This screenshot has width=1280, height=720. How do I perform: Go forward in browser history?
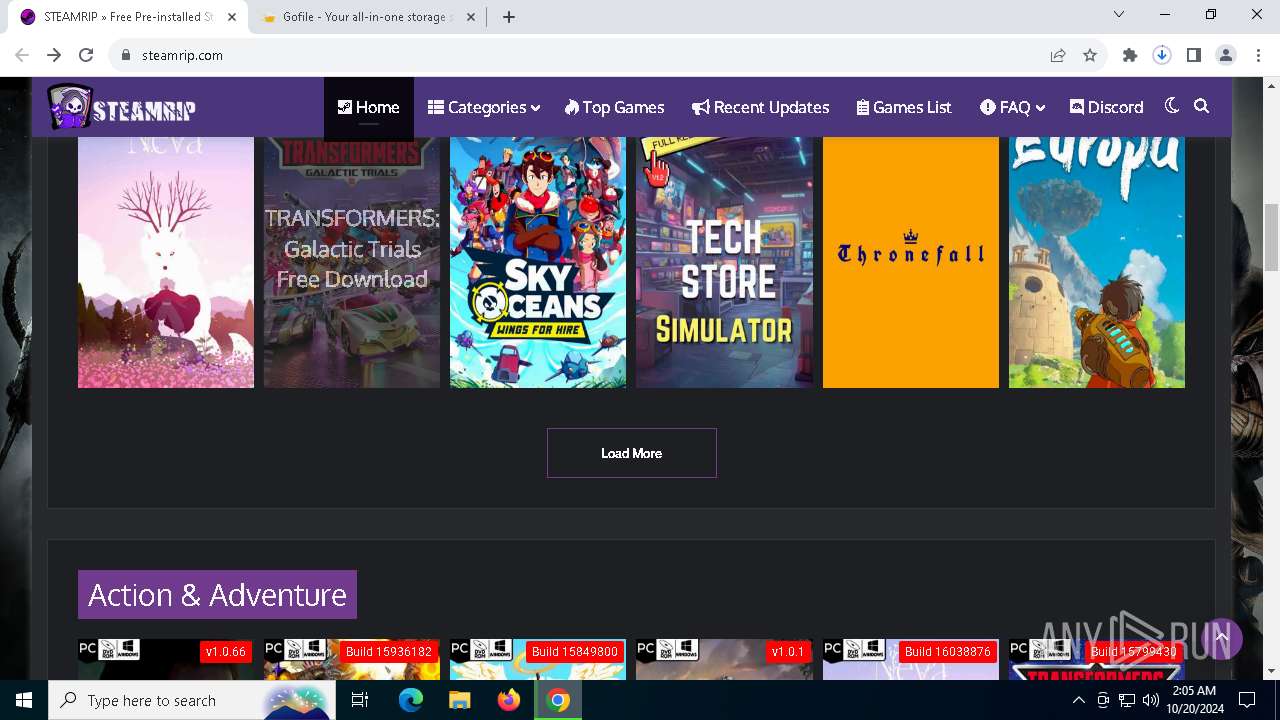[54, 55]
